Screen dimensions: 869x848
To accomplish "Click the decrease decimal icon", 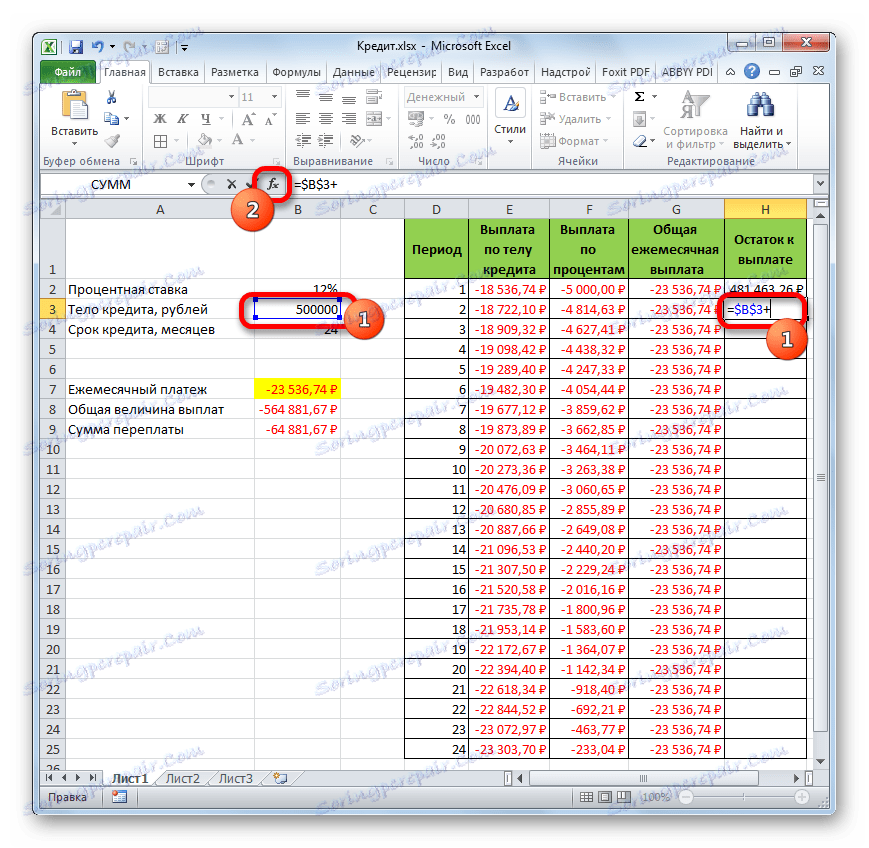I will tap(438, 142).
